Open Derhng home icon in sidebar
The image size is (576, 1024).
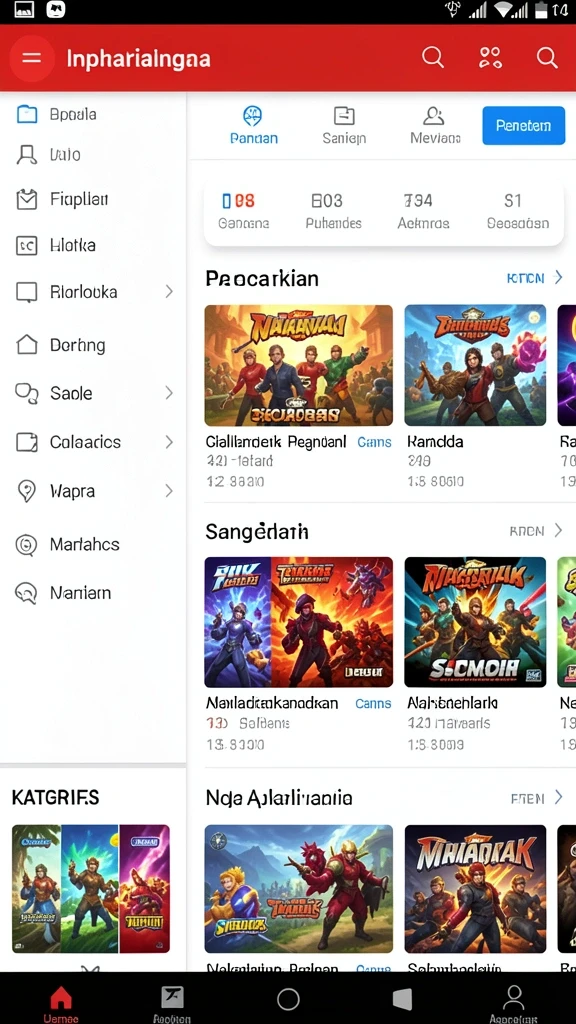(x=27, y=345)
